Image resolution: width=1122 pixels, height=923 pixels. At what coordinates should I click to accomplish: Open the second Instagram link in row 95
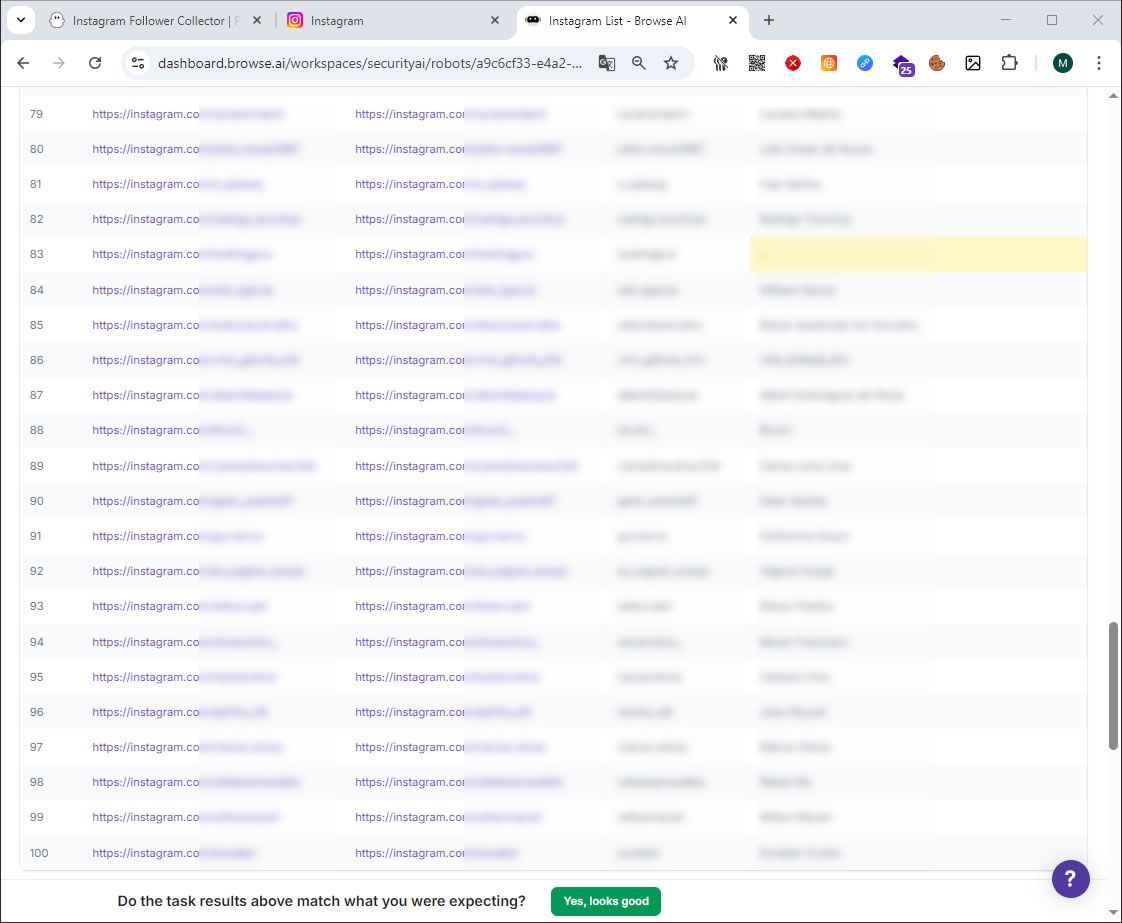coord(448,677)
